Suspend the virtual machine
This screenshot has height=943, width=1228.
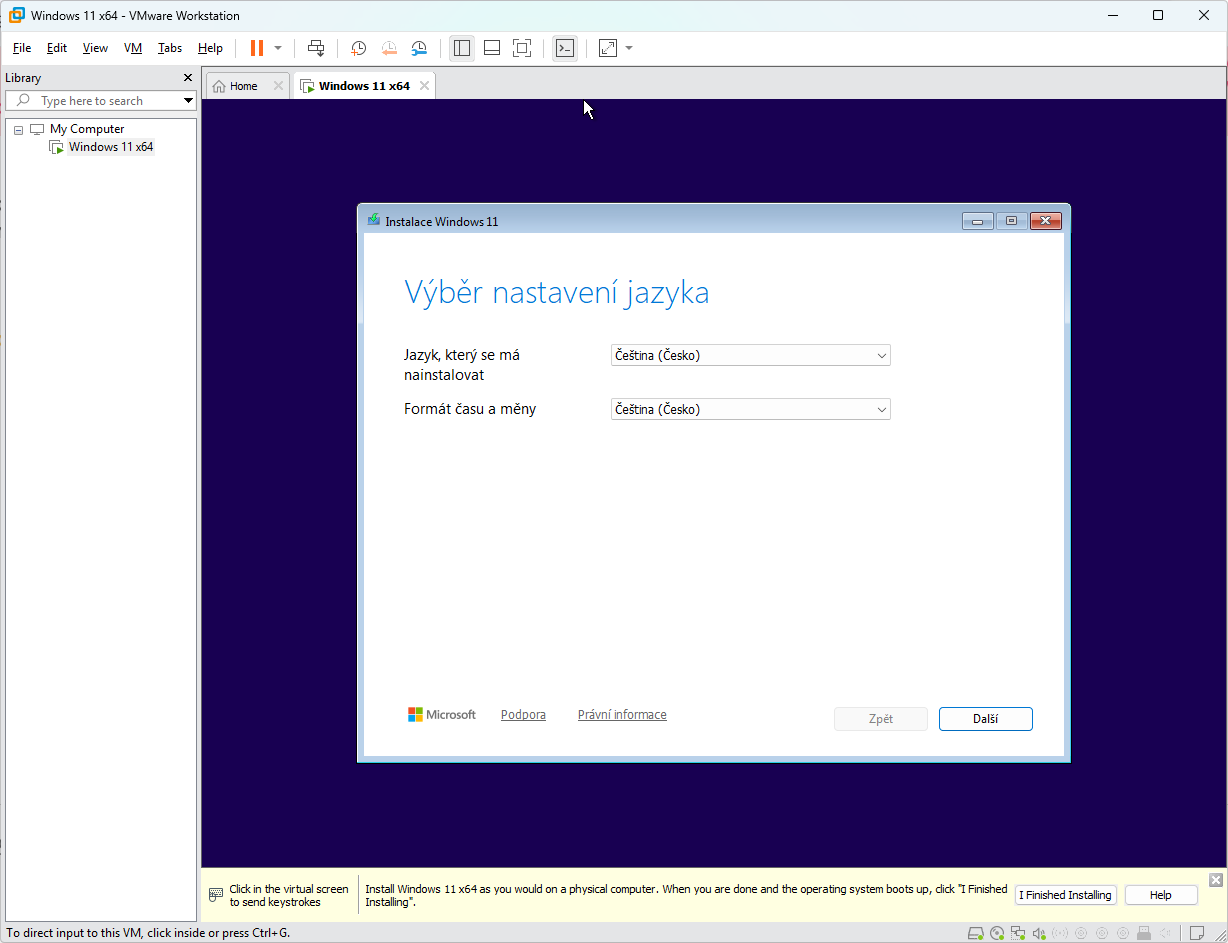[x=257, y=48]
